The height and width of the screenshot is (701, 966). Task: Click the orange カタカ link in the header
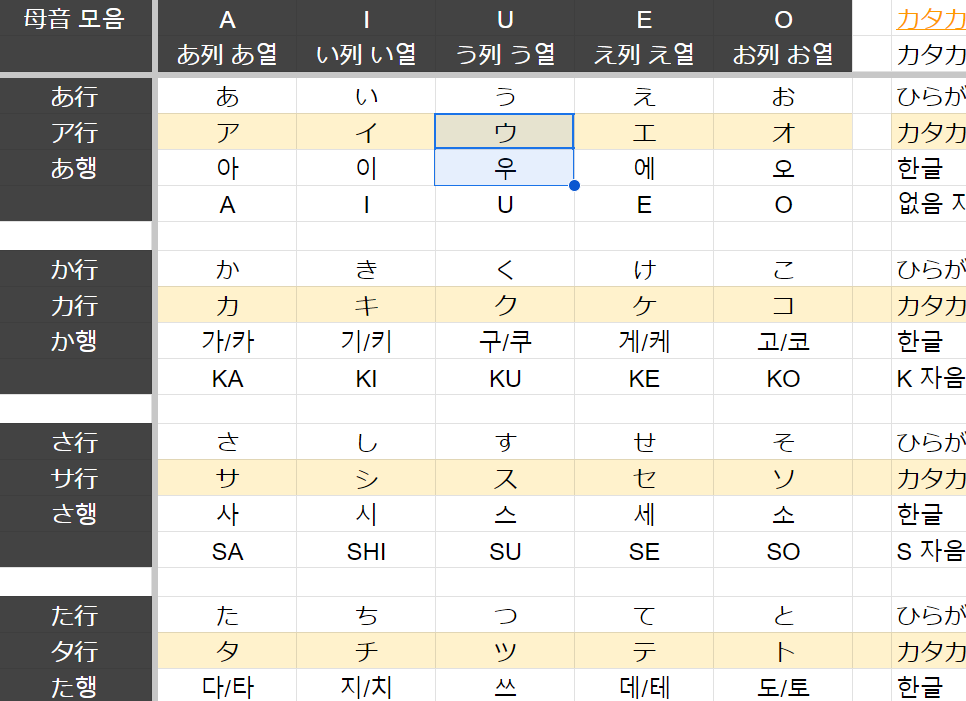click(x=930, y=19)
